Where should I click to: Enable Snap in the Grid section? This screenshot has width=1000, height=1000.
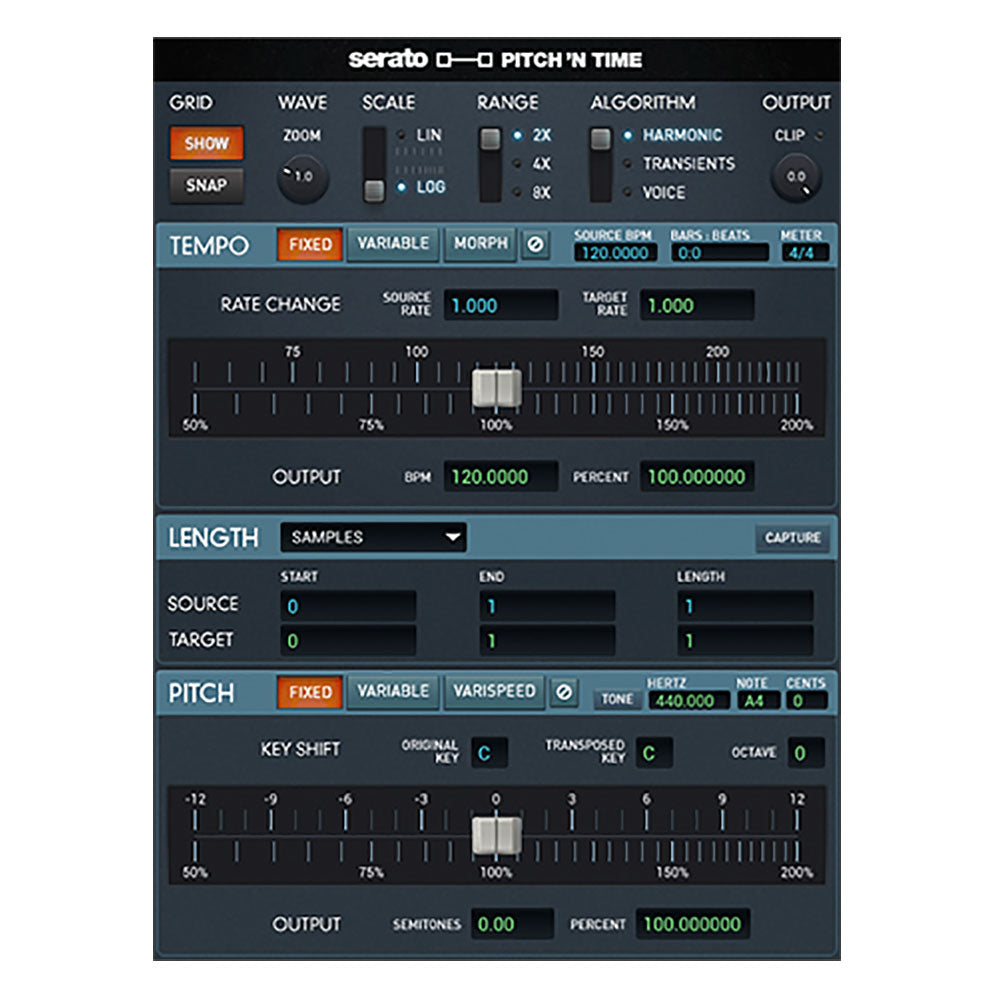(x=205, y=184)
